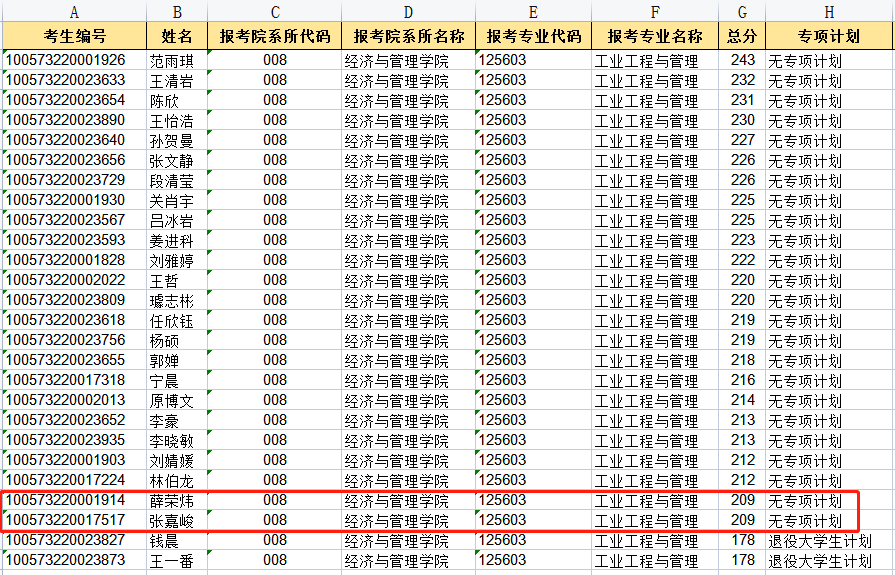Image resolution: width=895 pixels, height=575 pixels.
Task: Click the score cell showing 243
Action: 742,61
